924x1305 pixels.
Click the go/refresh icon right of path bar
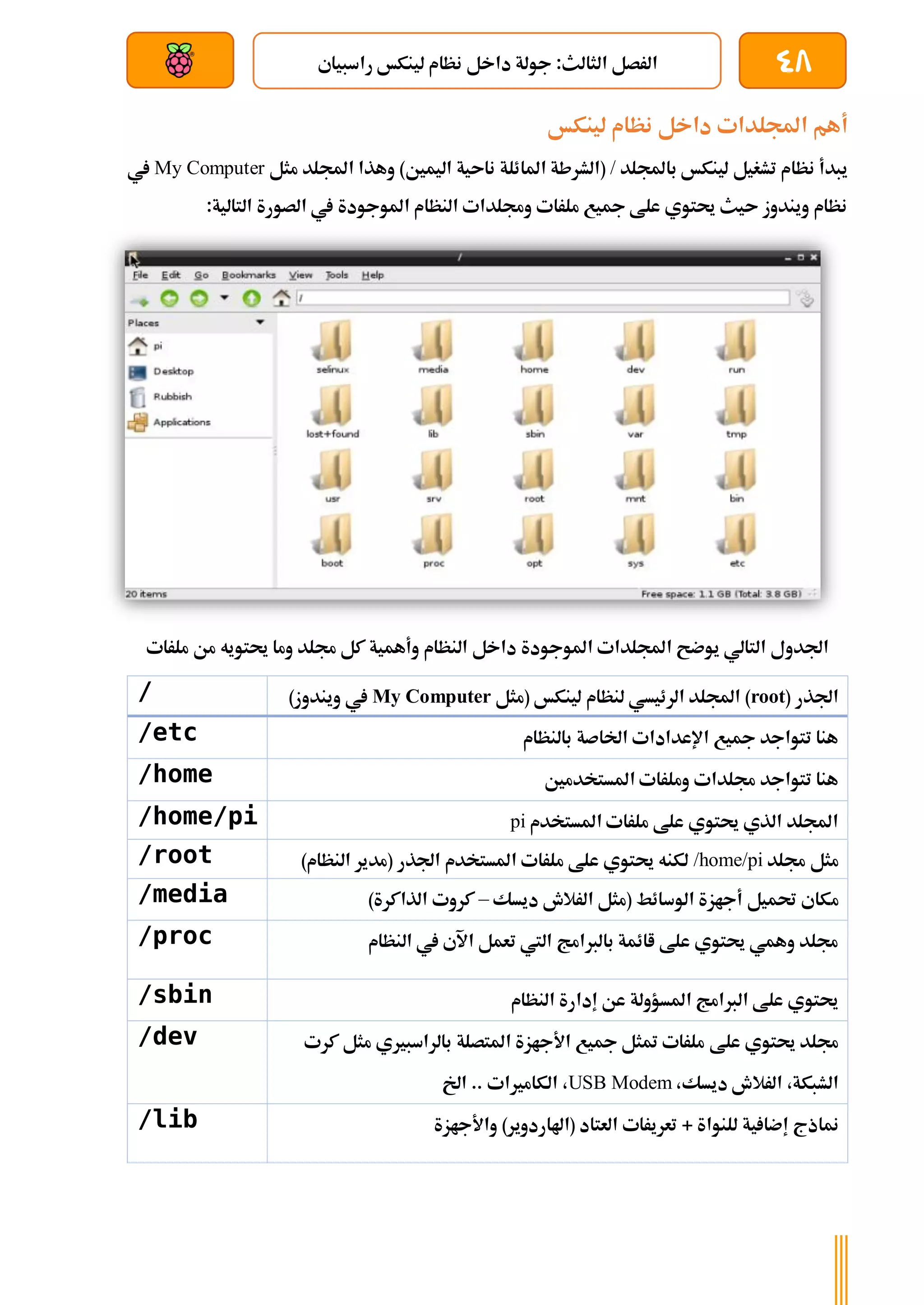(x=805, y=298)
